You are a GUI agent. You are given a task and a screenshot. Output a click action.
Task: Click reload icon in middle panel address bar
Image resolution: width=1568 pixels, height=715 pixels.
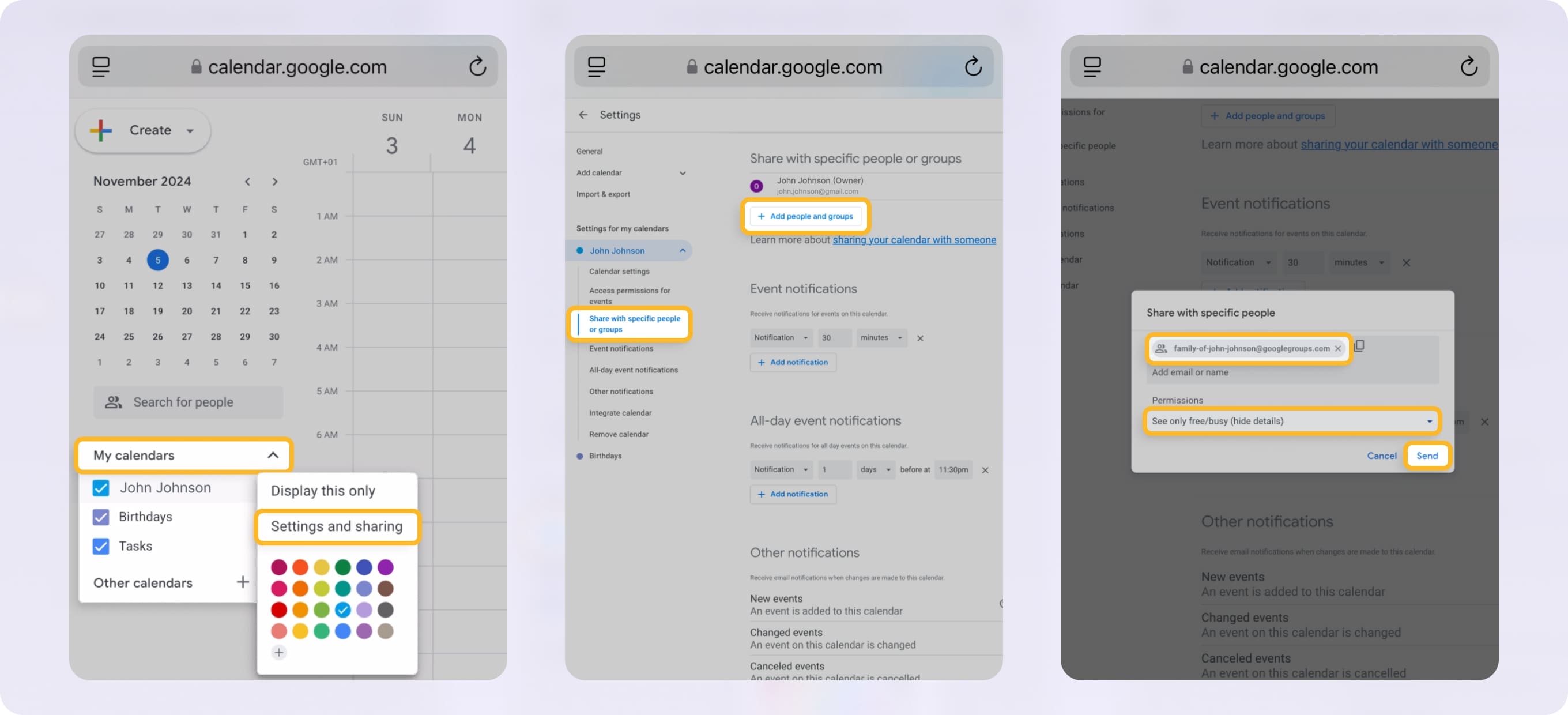pyautogui.click(x=973, y=66)
